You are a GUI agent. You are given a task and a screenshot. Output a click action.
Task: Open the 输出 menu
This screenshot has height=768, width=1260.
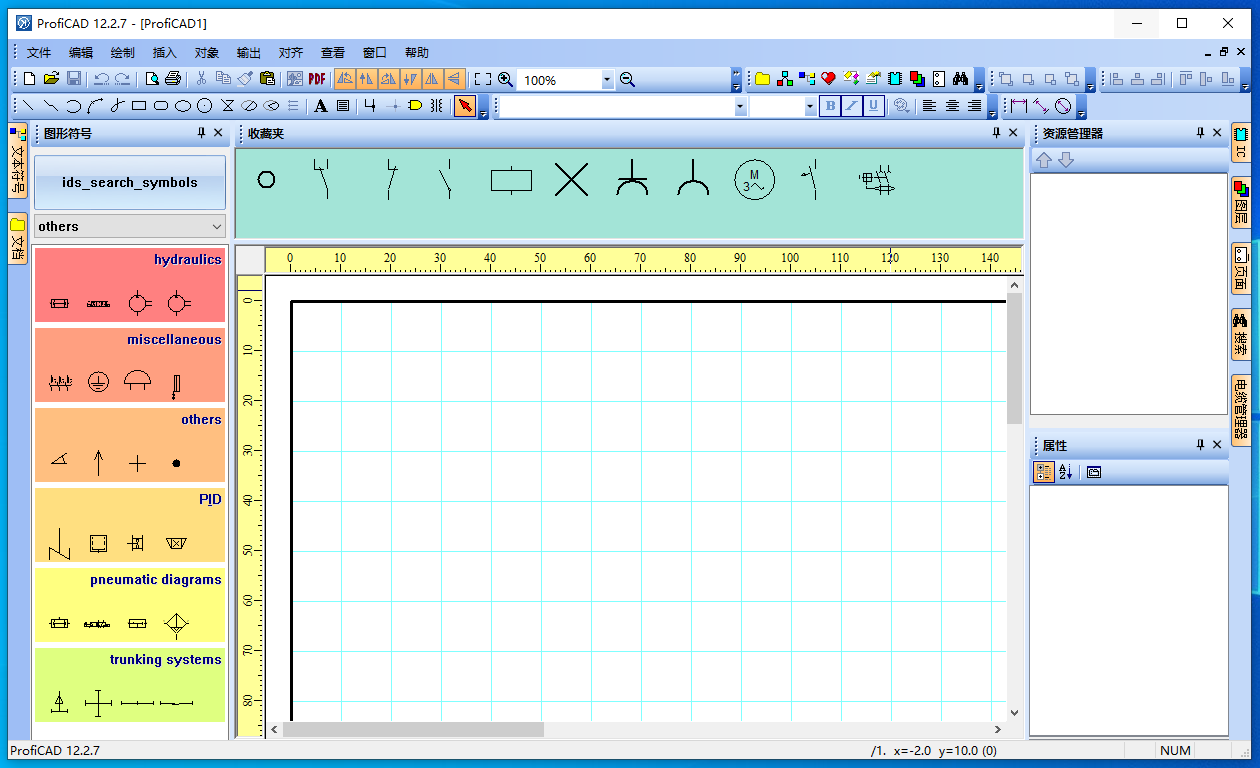point(248,53)
